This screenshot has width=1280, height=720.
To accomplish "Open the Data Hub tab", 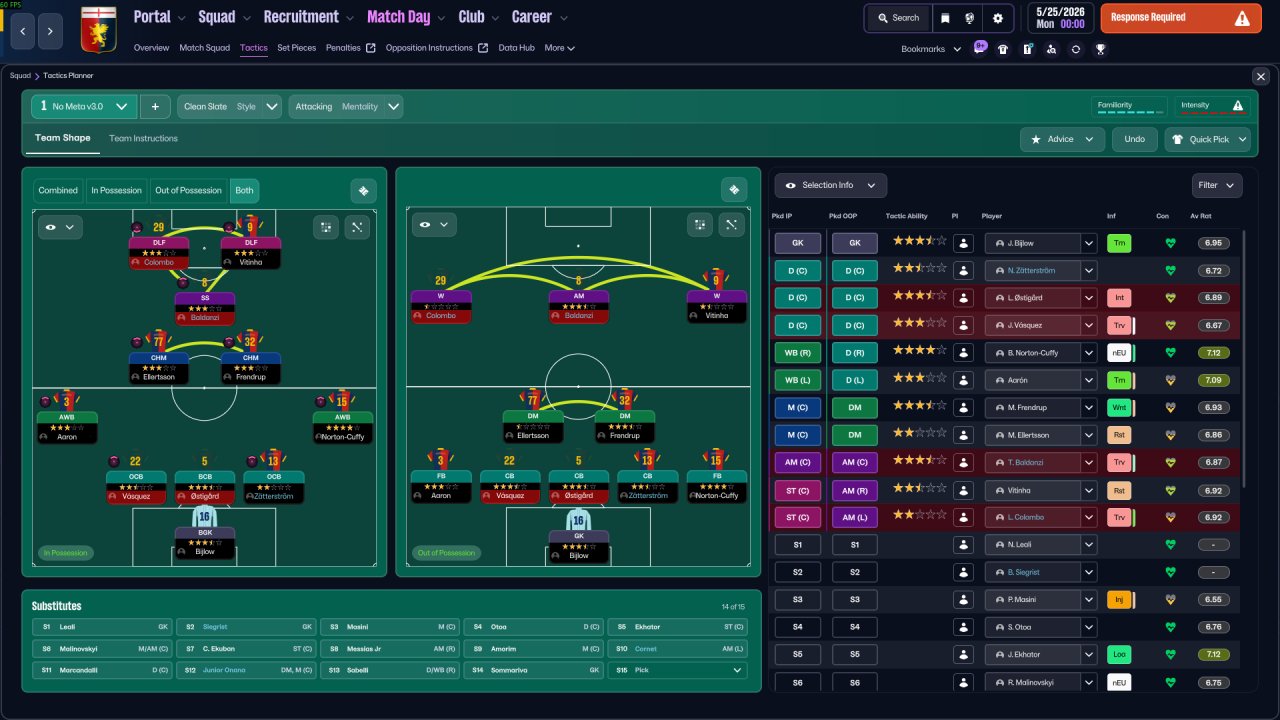I will [517, 48].
